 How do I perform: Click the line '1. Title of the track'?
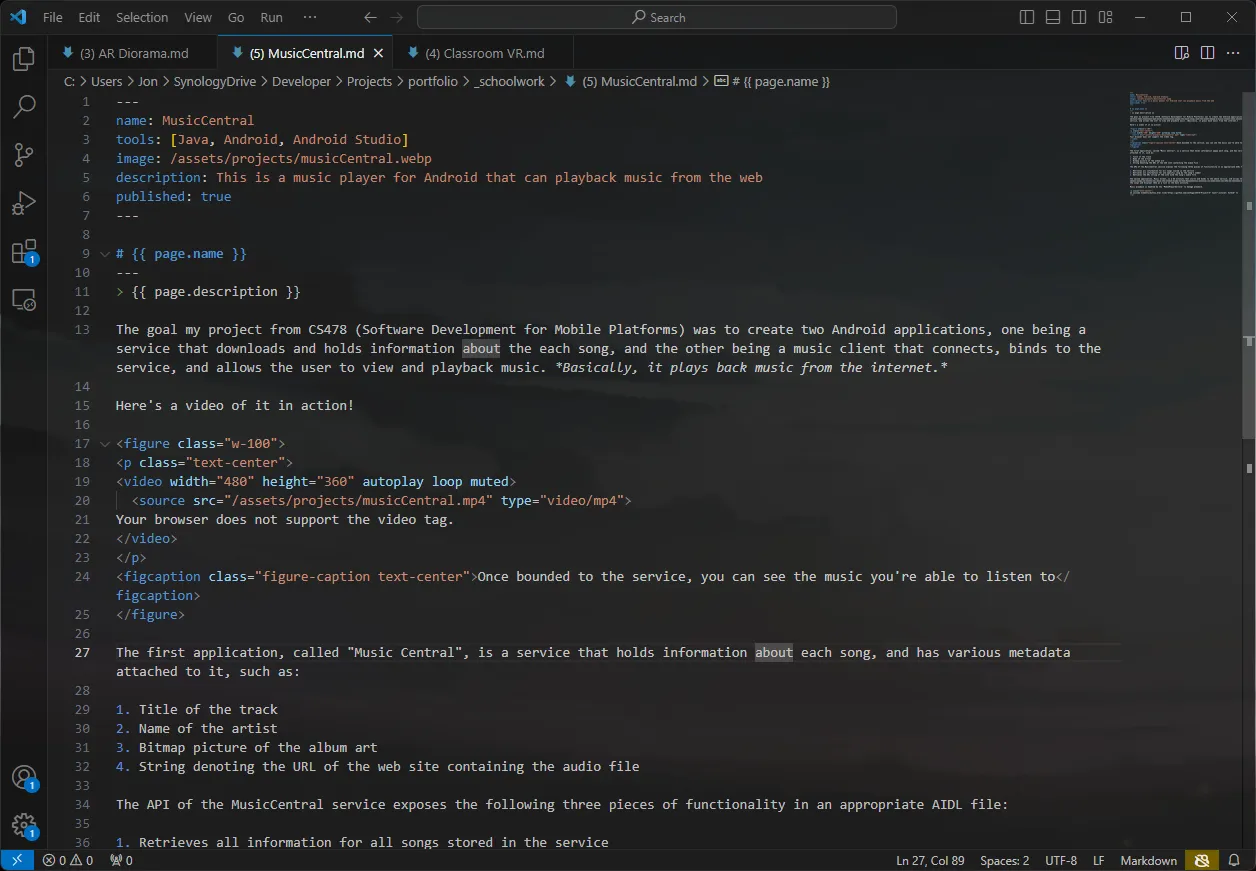197,710
